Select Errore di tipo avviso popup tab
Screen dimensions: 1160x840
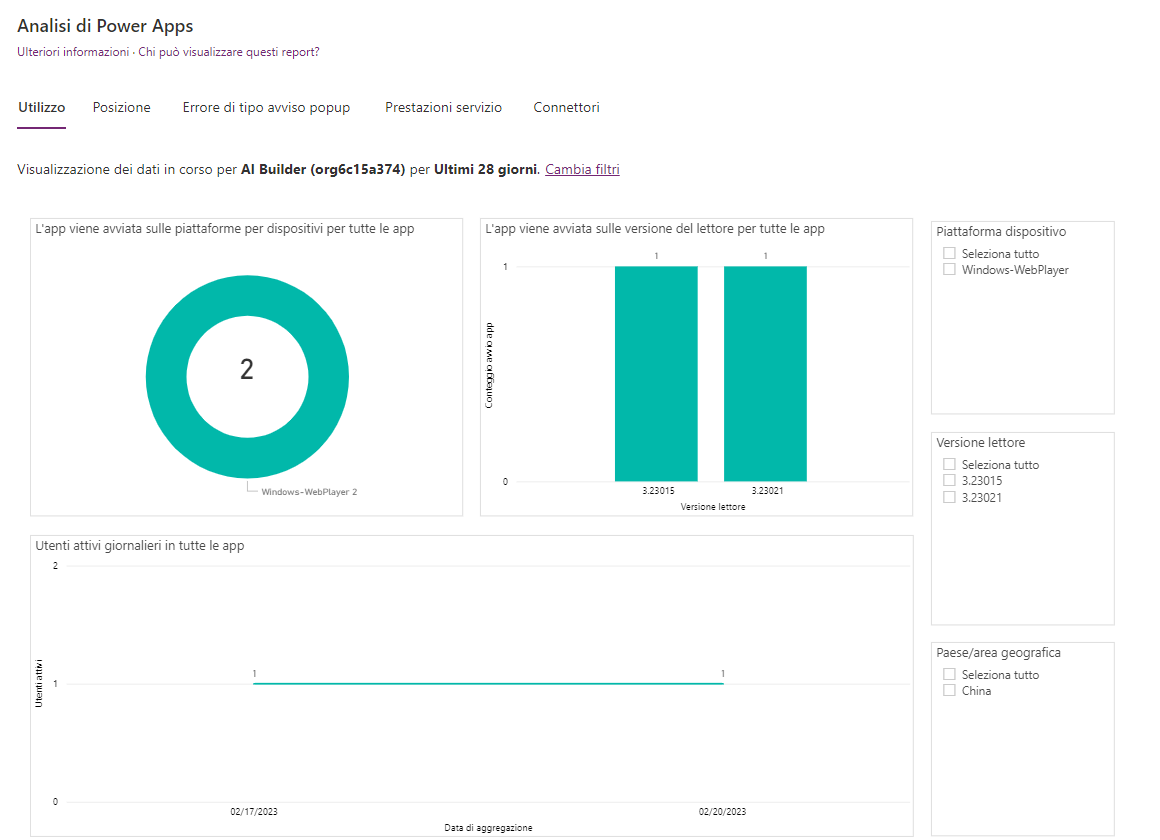(266, 107)
